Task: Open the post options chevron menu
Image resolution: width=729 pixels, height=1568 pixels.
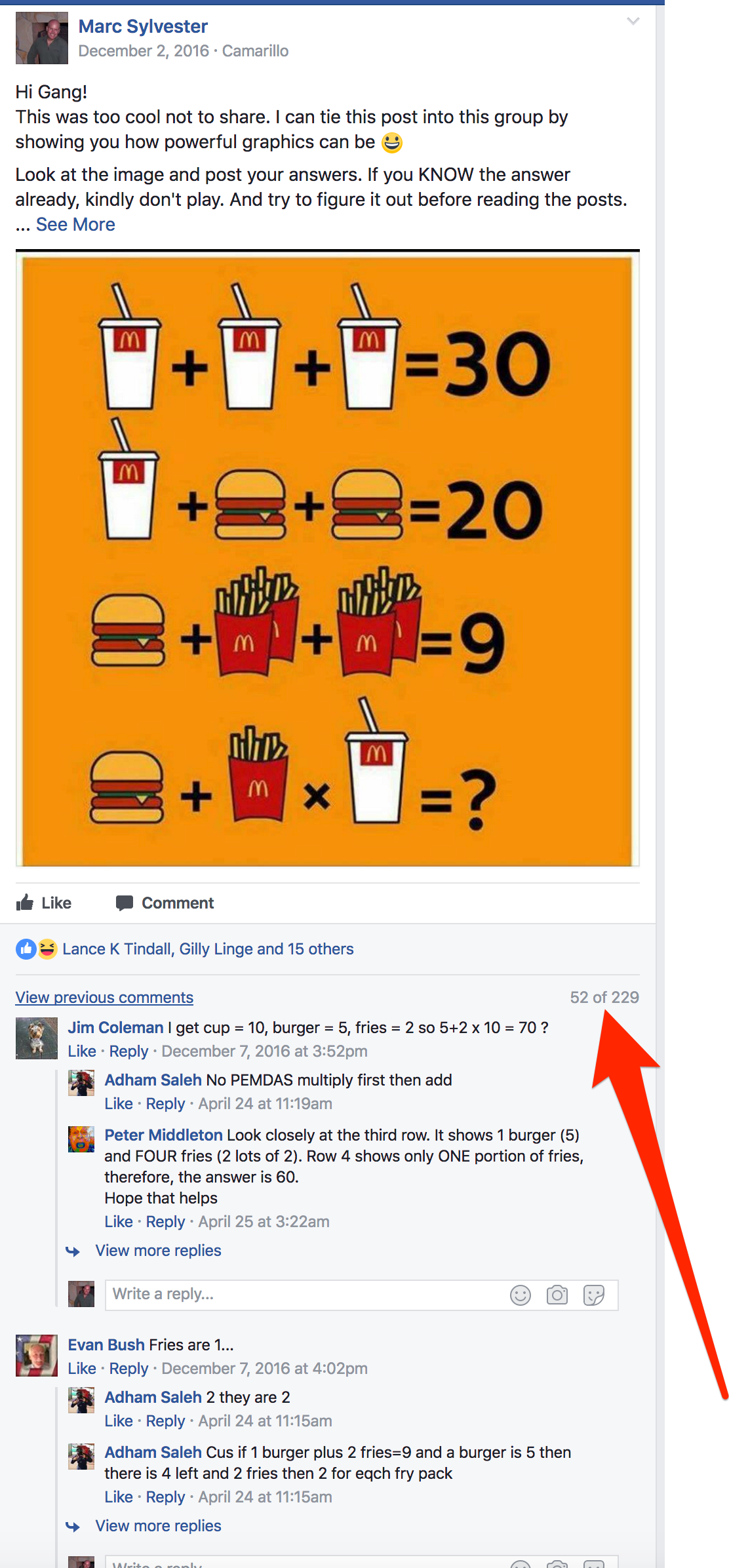Action: 633,22
